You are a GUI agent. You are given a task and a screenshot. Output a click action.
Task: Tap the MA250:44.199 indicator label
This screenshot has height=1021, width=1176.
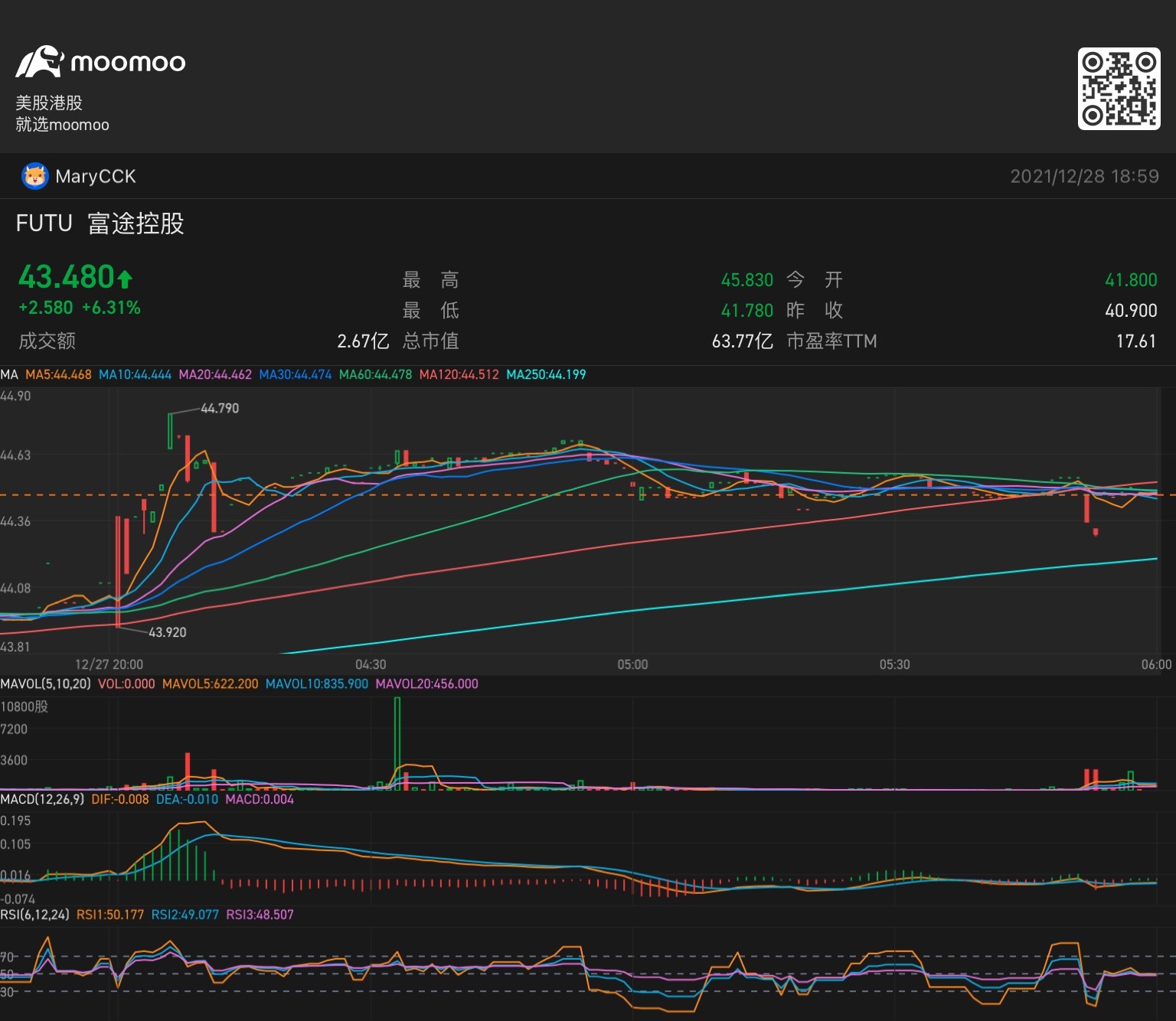point(546,375)
